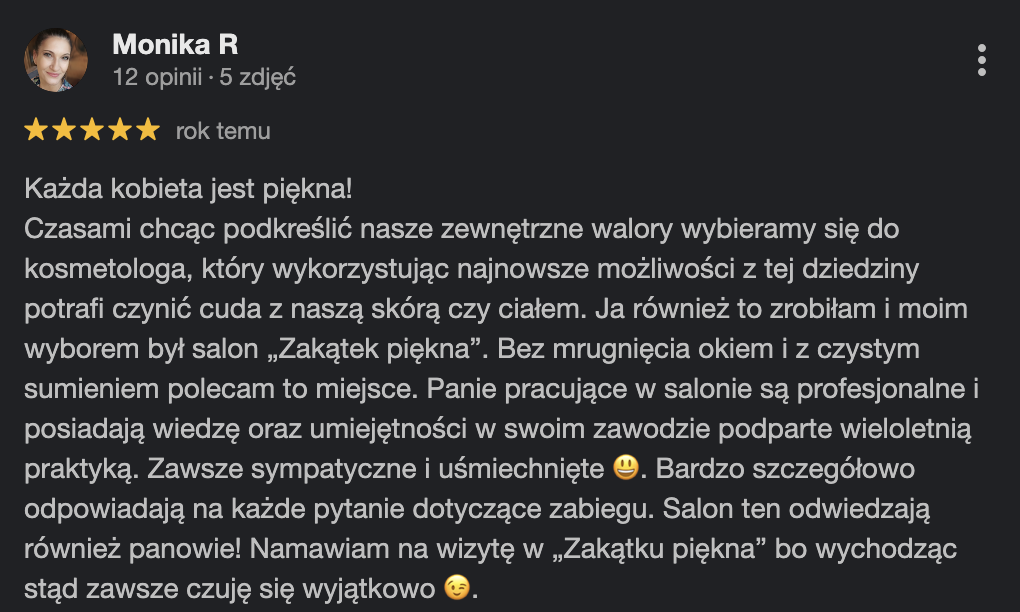Open the Monika R reviewer profile name
The image size is (1020, 612).
pos(175,45)
